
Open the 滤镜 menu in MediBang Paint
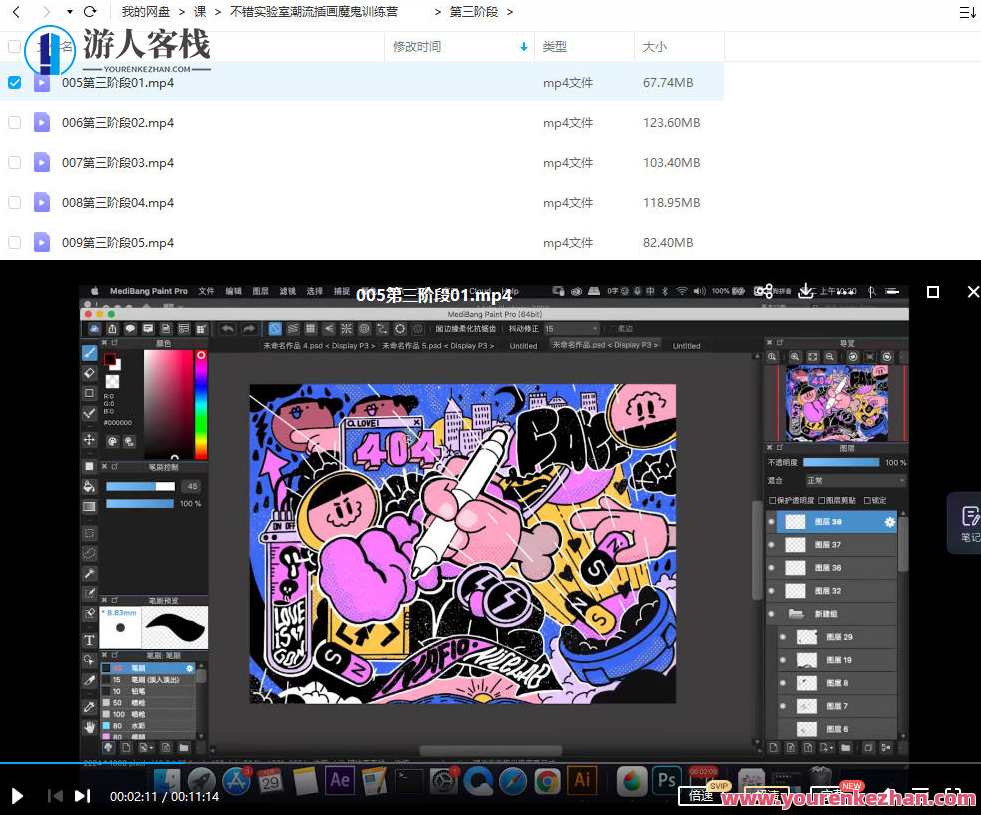(287, 291)
